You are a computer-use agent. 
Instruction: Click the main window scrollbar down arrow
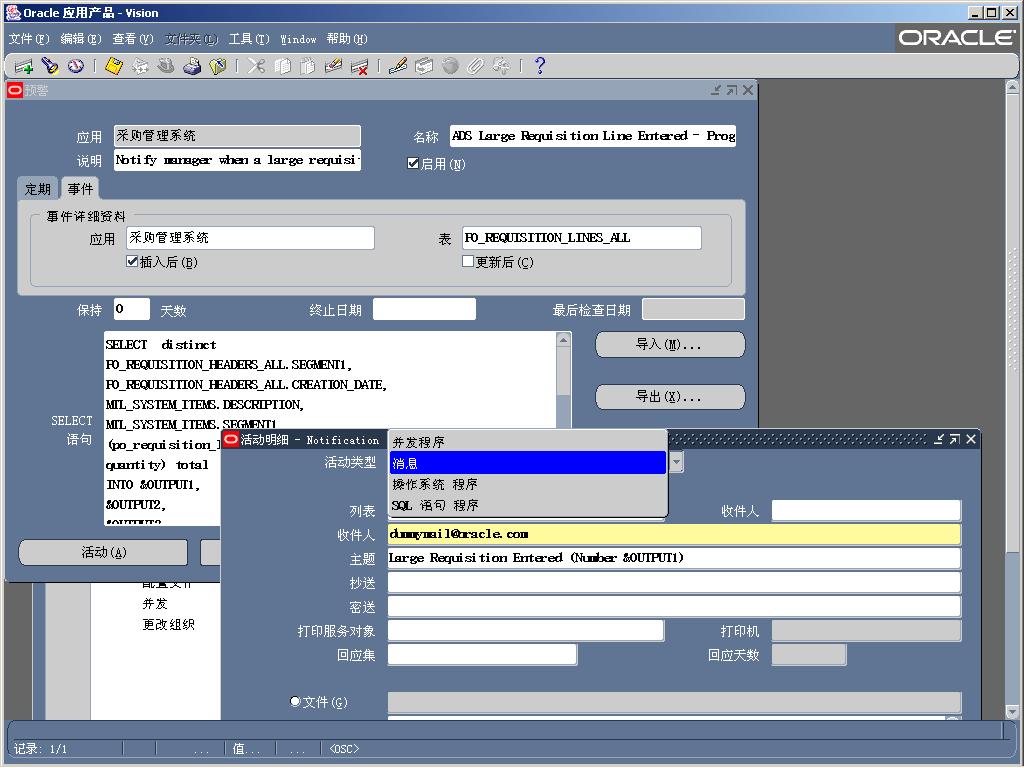(1012, 711)
